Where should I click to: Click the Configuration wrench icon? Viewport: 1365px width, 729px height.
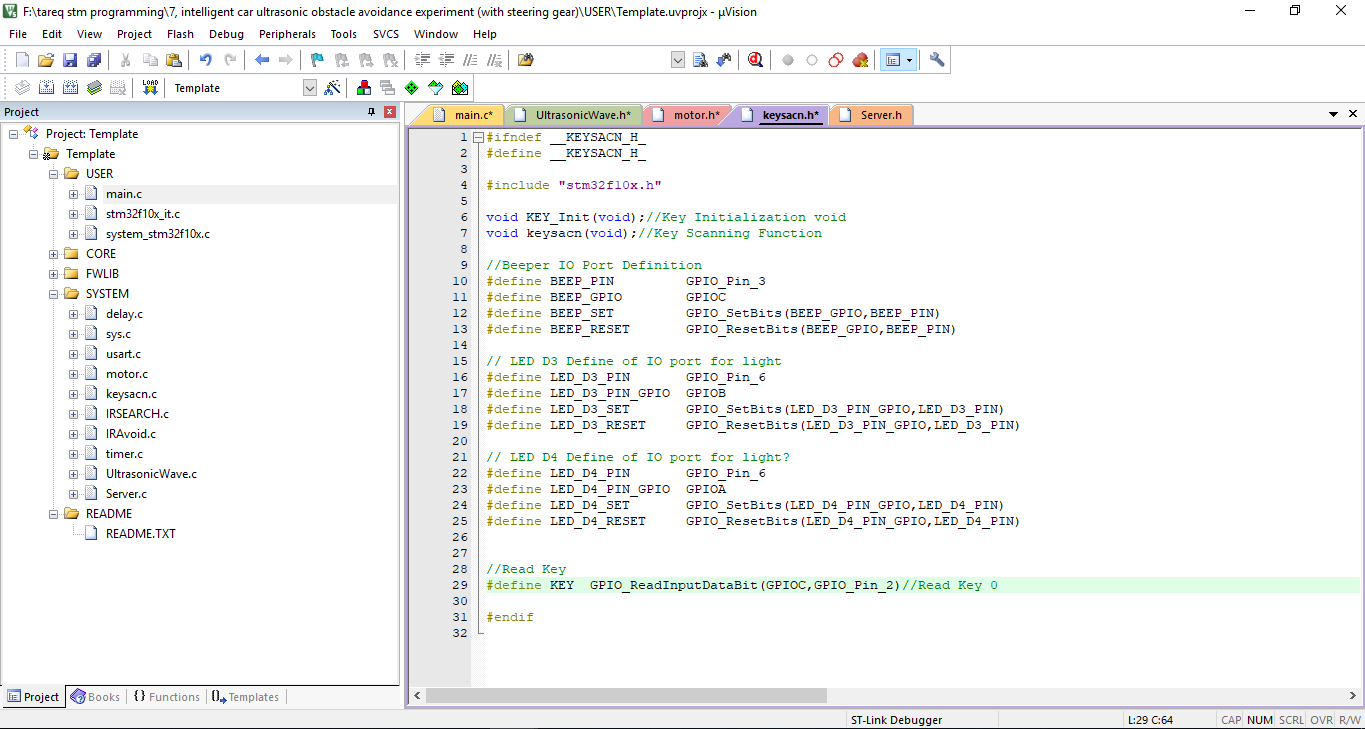coord(937,60)
